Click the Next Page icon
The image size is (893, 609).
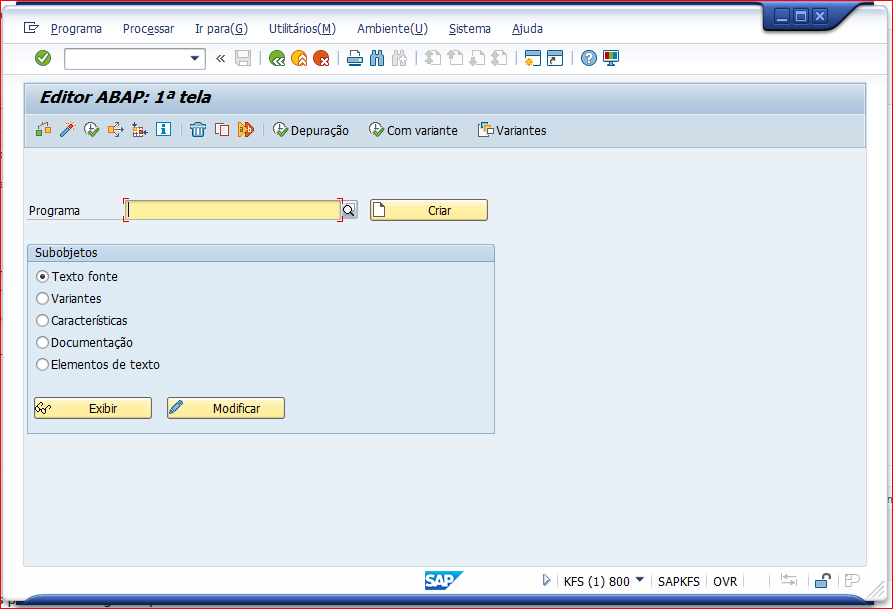point(477,58)
